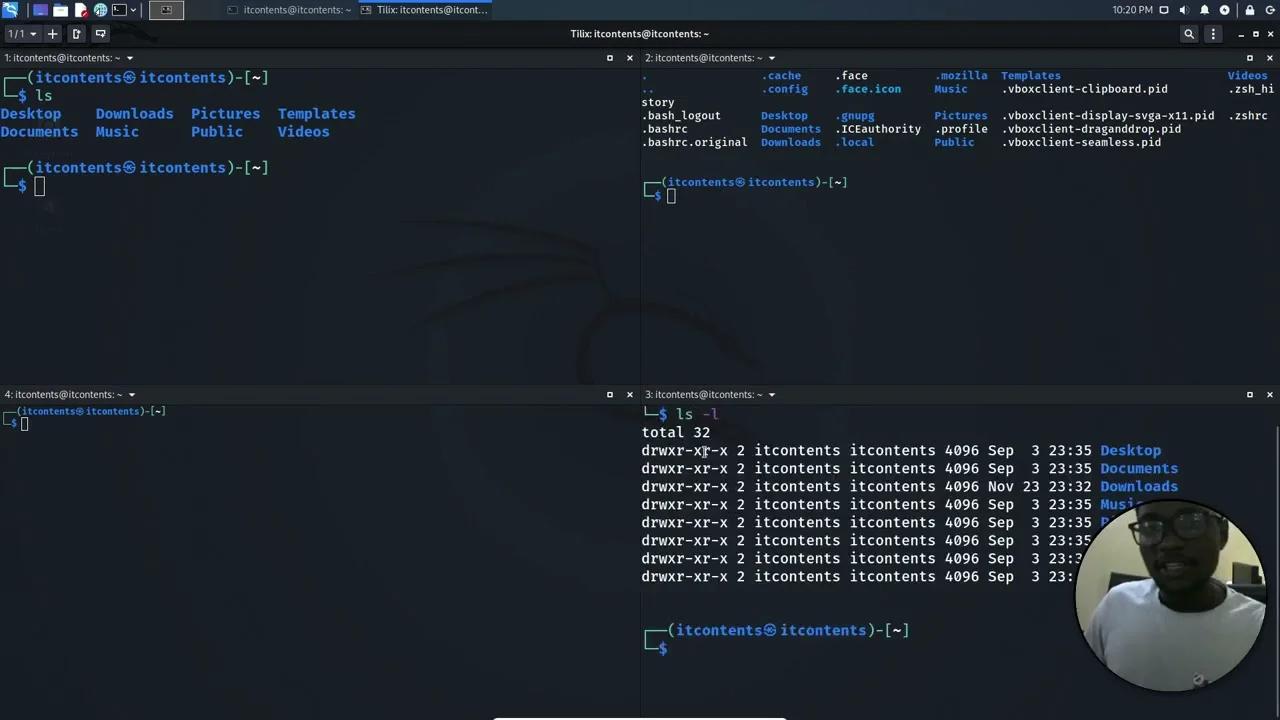
Task: Open the Tilix three-dot main menu
Action: click(x=1213, y=34)
